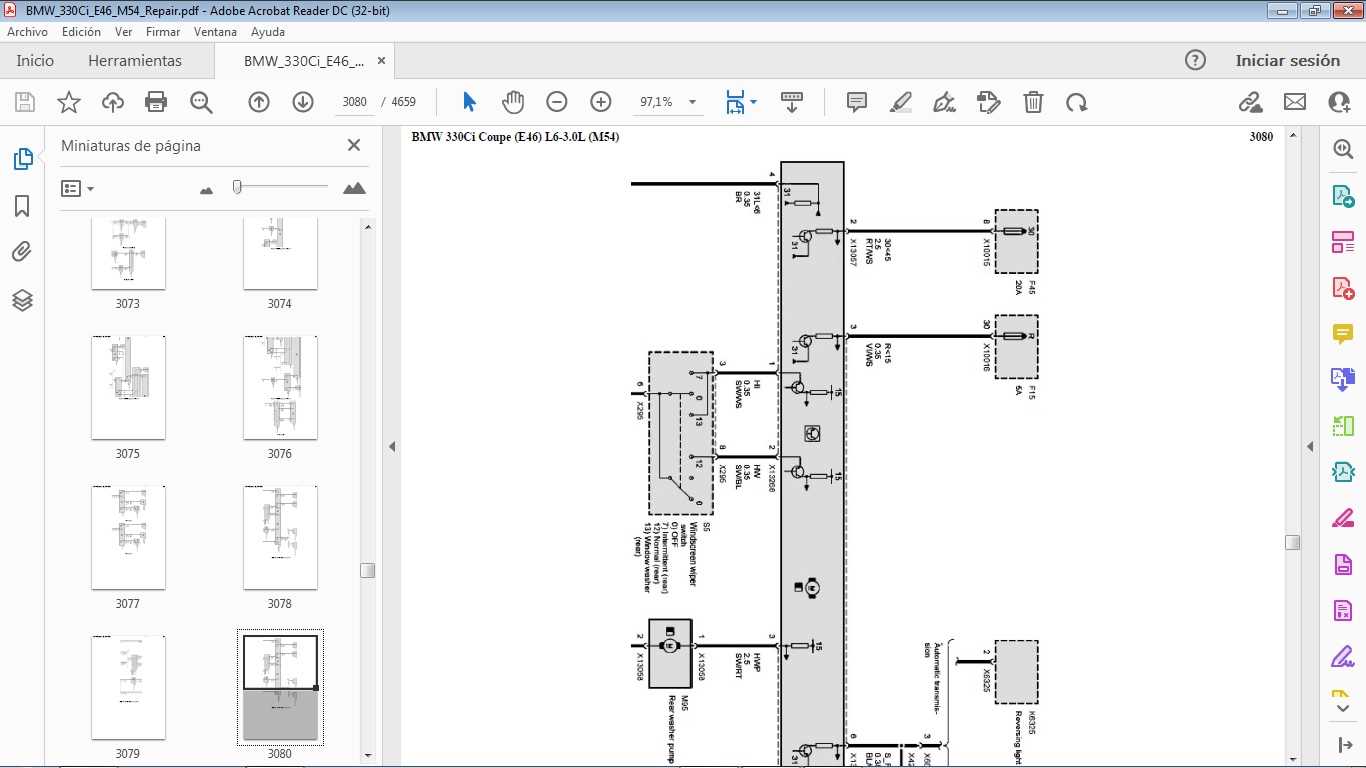Send file by email envelope icon

[1295, 102]
